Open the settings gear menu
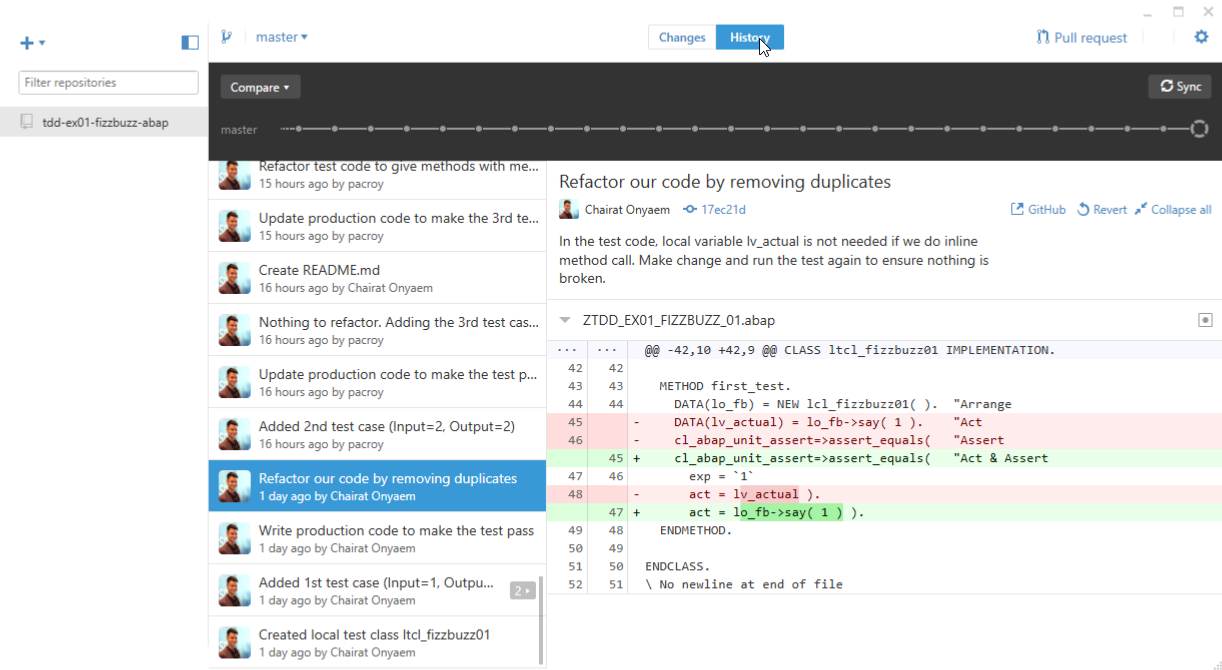The width and height of the screenshot is (1222, 670). point(1201,37)
